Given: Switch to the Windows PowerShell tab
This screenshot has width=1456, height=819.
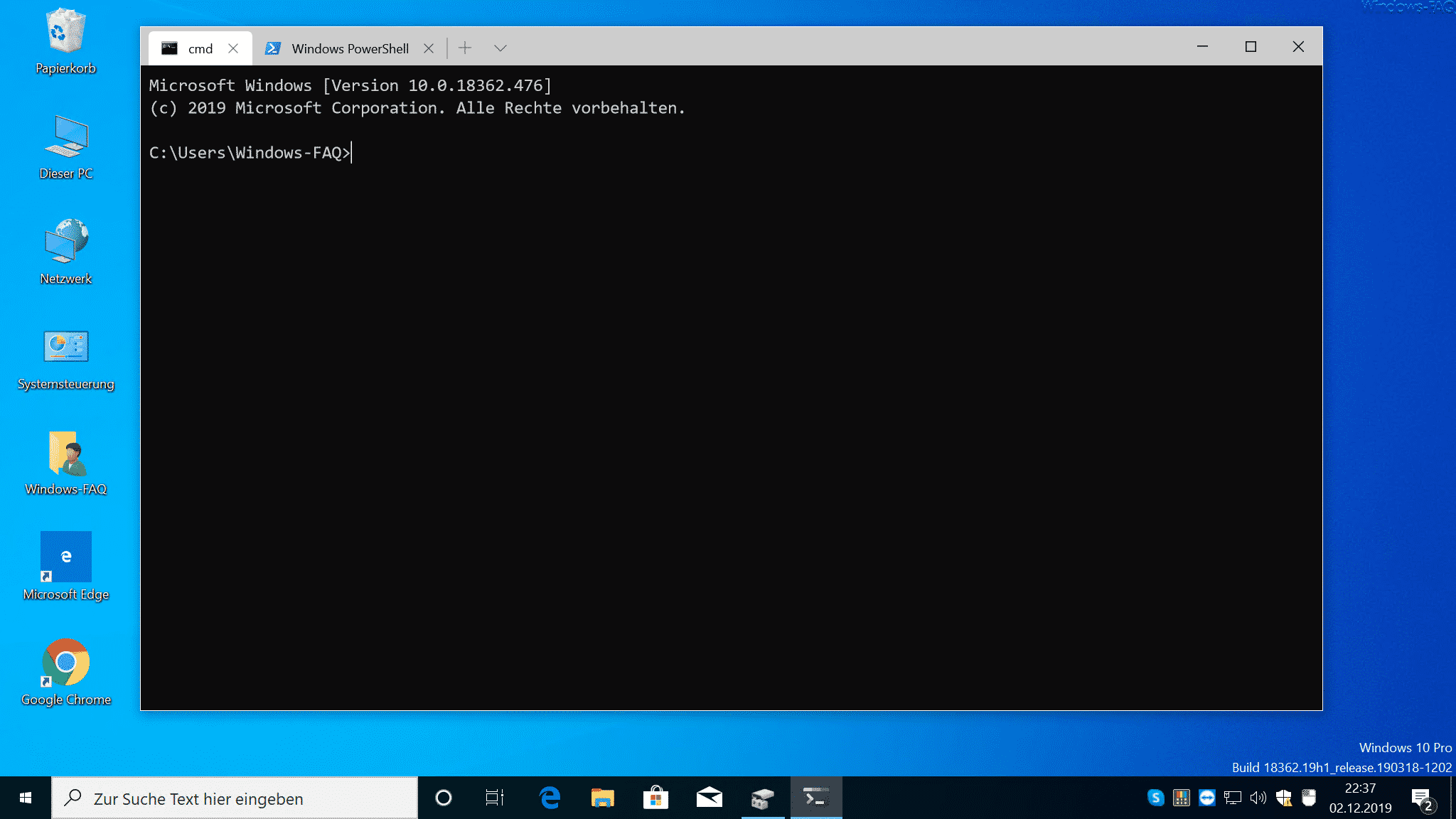Looking at the screenshot, I should 350,48.
